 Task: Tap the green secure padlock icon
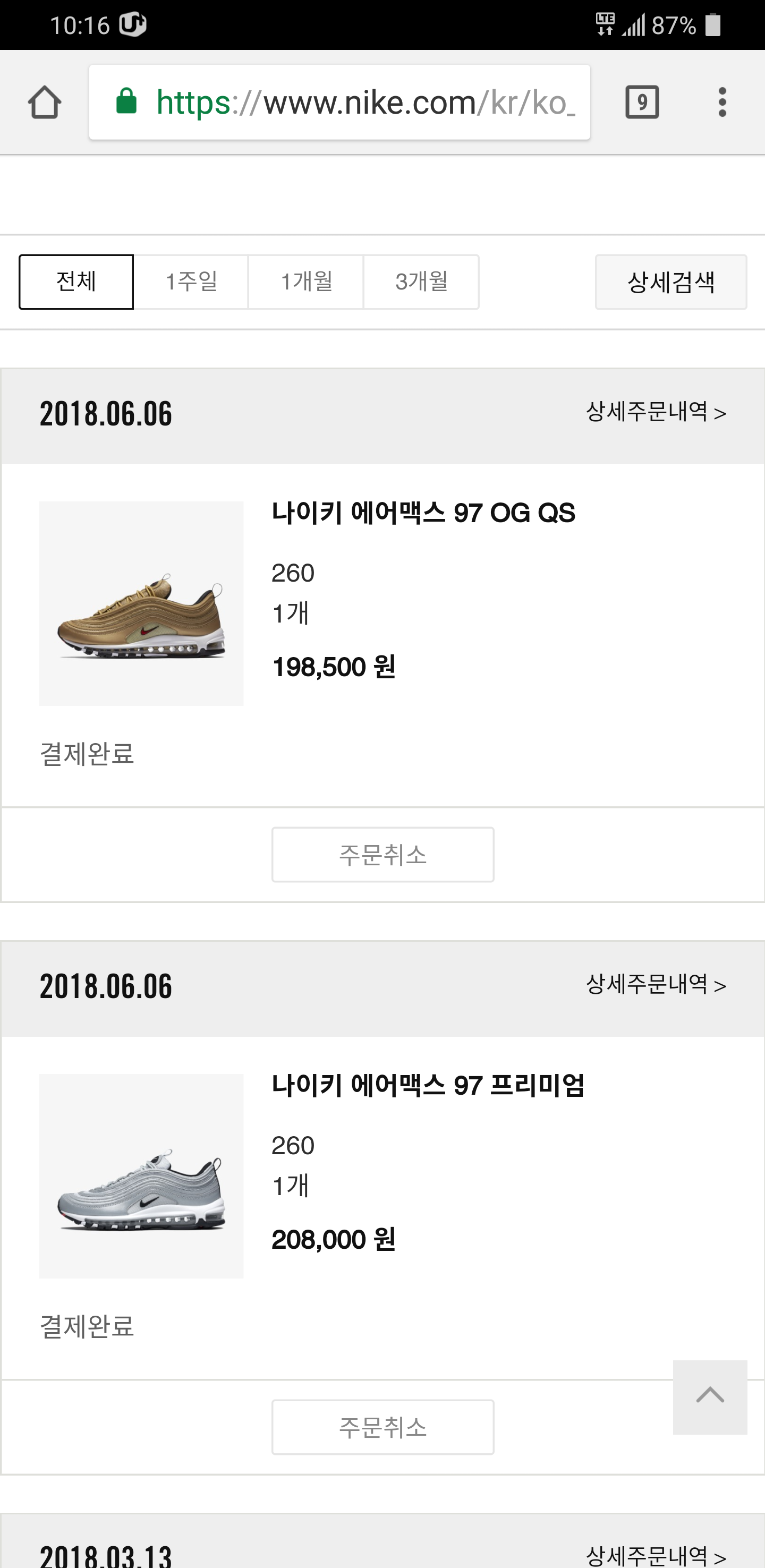pyautogui.click(x=126, y=101)
